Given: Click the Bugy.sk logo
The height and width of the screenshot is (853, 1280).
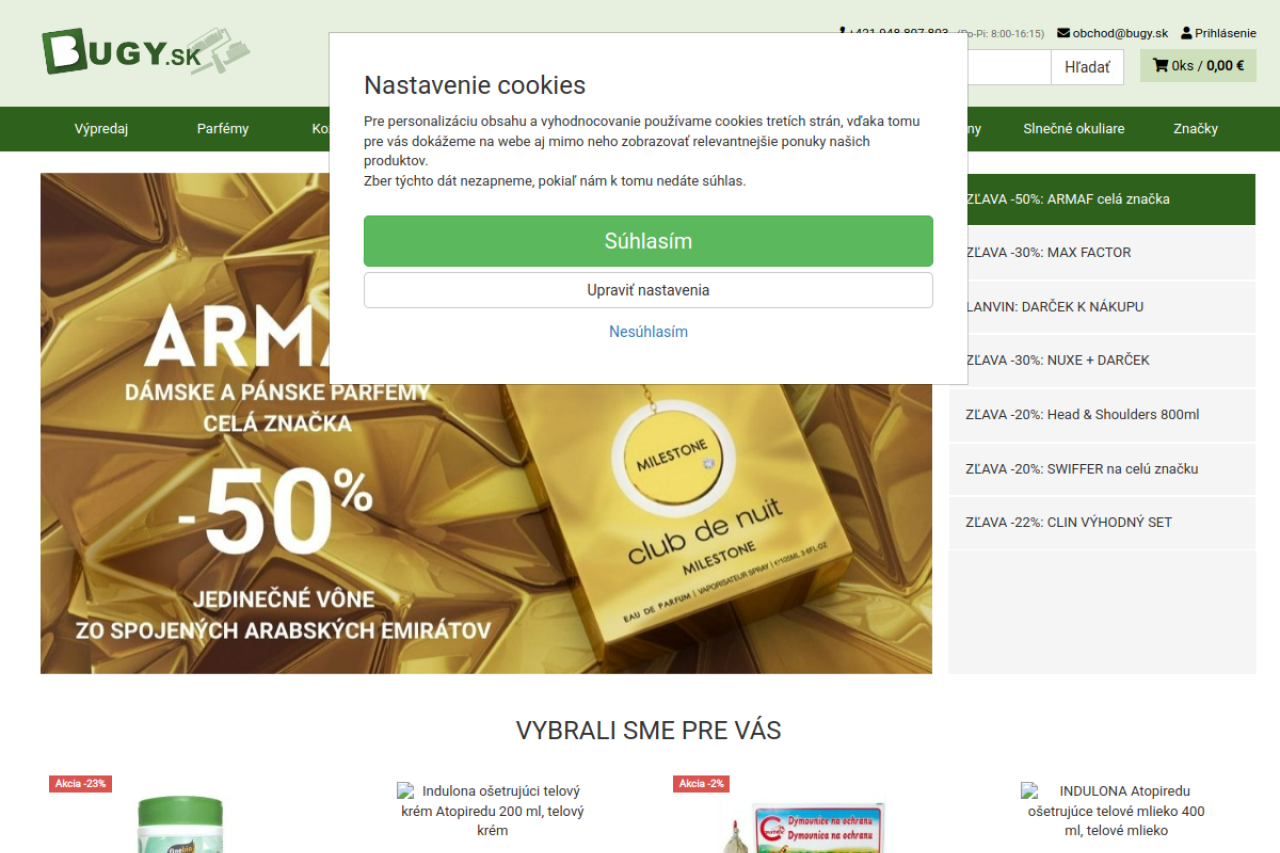Looking at the screenshot, I should [145, 51].
